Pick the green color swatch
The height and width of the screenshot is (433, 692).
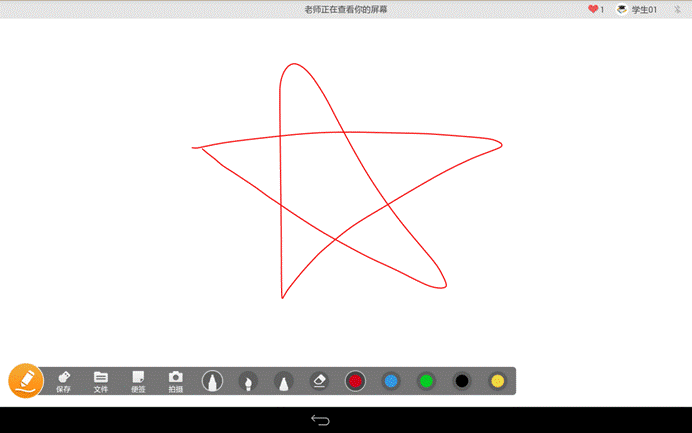[x=426, y=381]
